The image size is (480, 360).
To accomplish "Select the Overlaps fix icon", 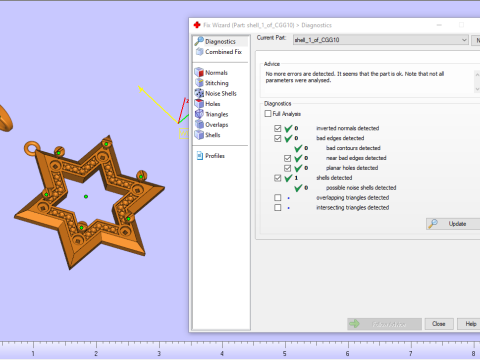I will pos(199,124).
